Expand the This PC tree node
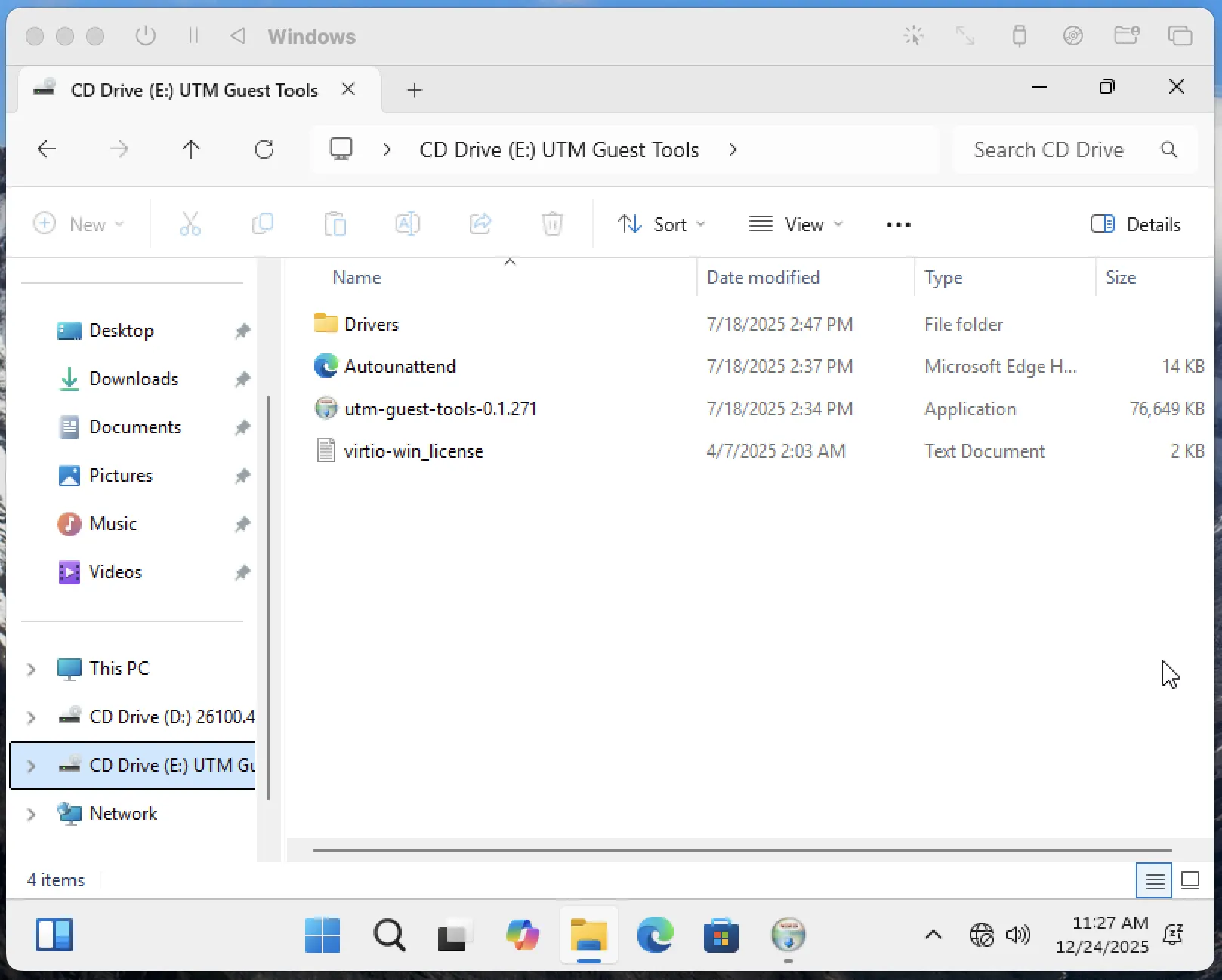The image size is (1222, 980). click(x=31, y=669)
